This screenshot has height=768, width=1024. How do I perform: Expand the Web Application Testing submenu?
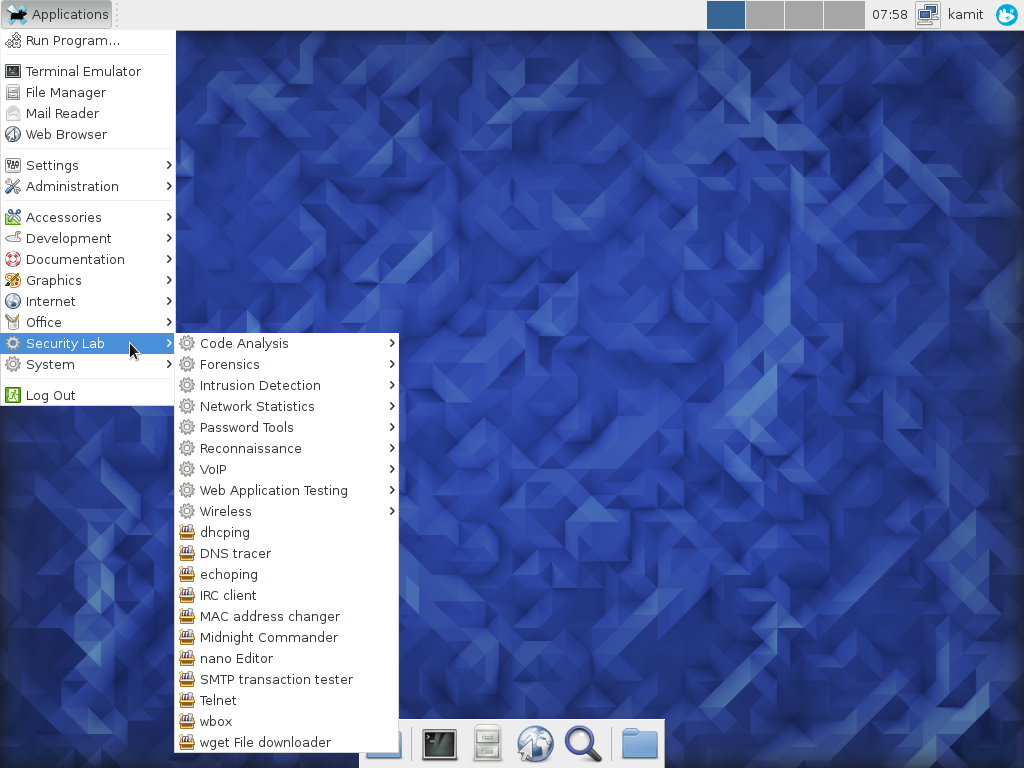click(x=273, y=490)
